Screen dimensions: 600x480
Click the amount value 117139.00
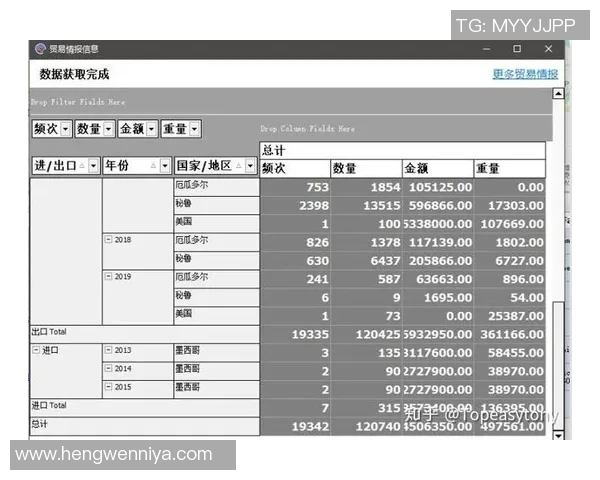(440, 242)
